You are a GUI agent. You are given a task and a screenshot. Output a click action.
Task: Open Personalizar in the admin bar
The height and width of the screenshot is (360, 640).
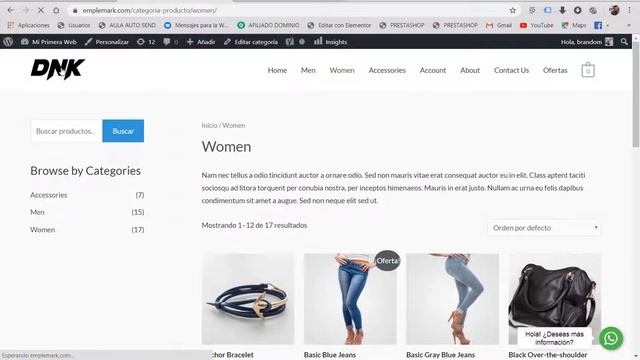[x=107, y=42]
